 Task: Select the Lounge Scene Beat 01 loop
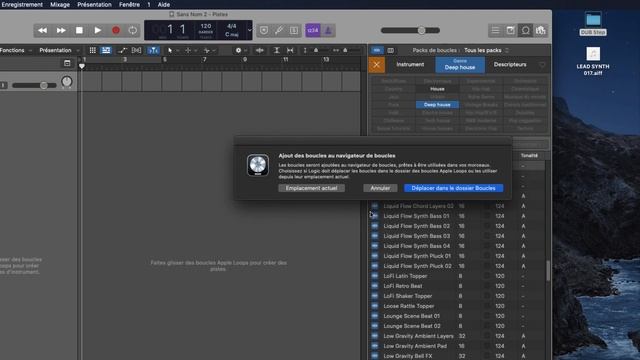(457, 316)
